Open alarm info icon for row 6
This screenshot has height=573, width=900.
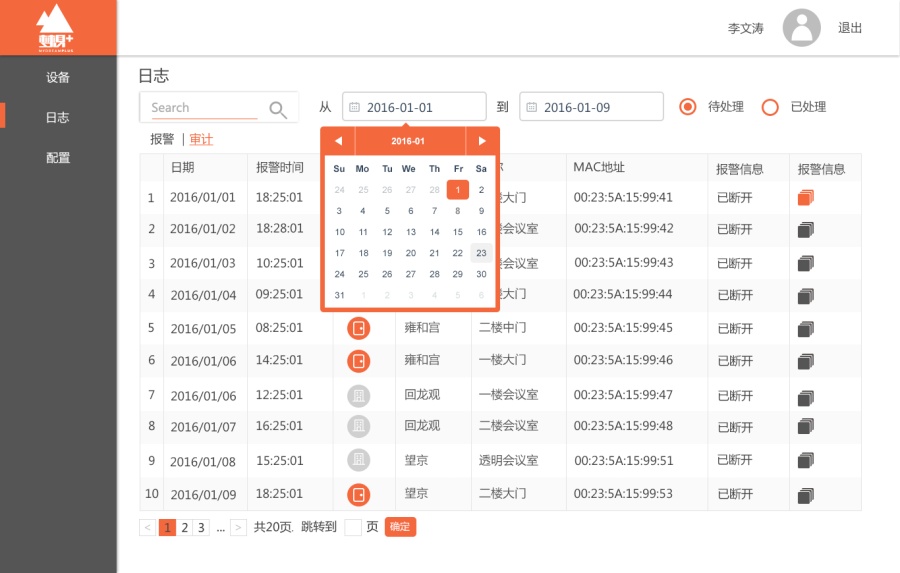coord(806,361)
